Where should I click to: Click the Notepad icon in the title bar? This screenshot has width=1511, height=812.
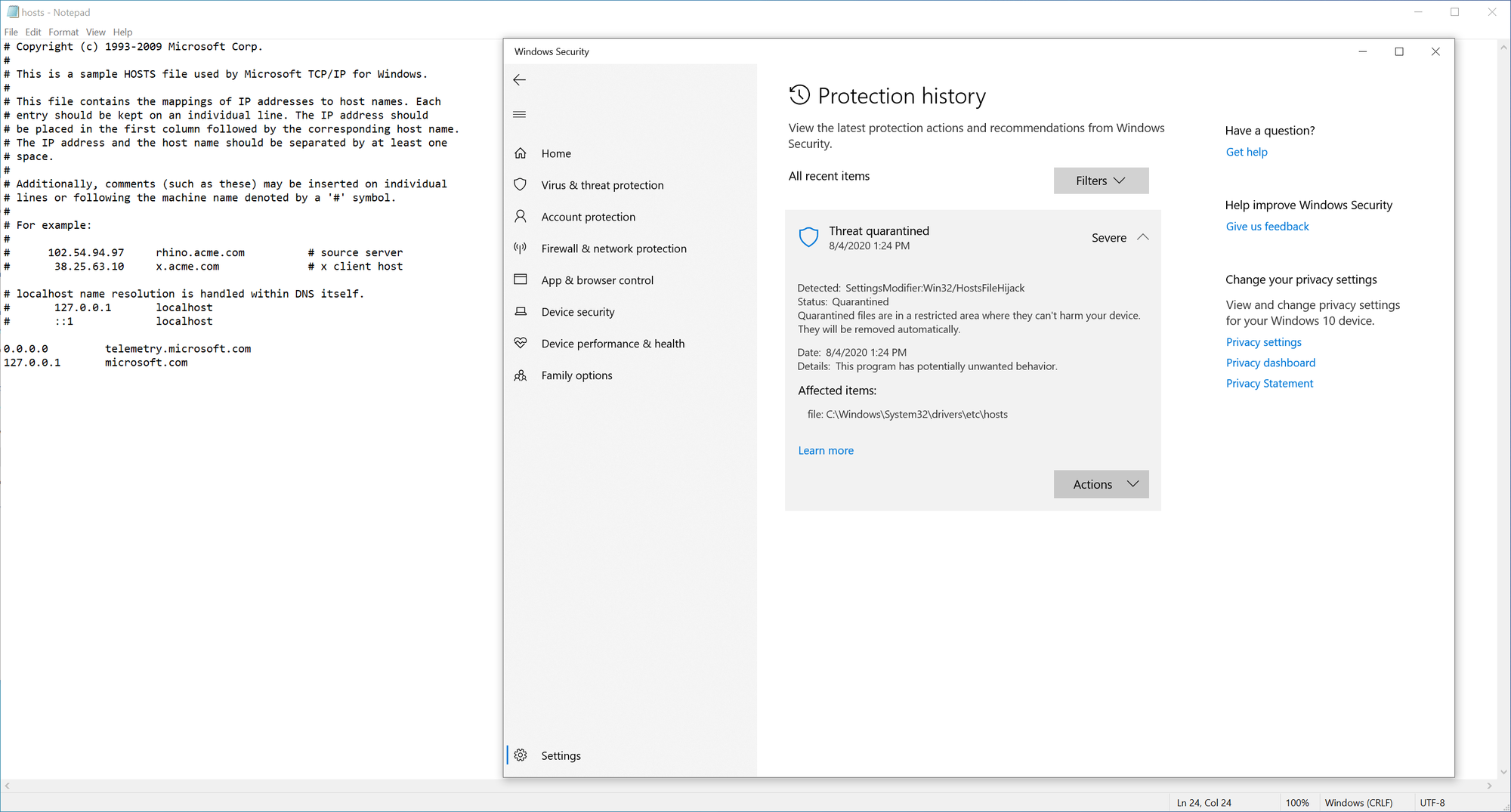[12, 12]
